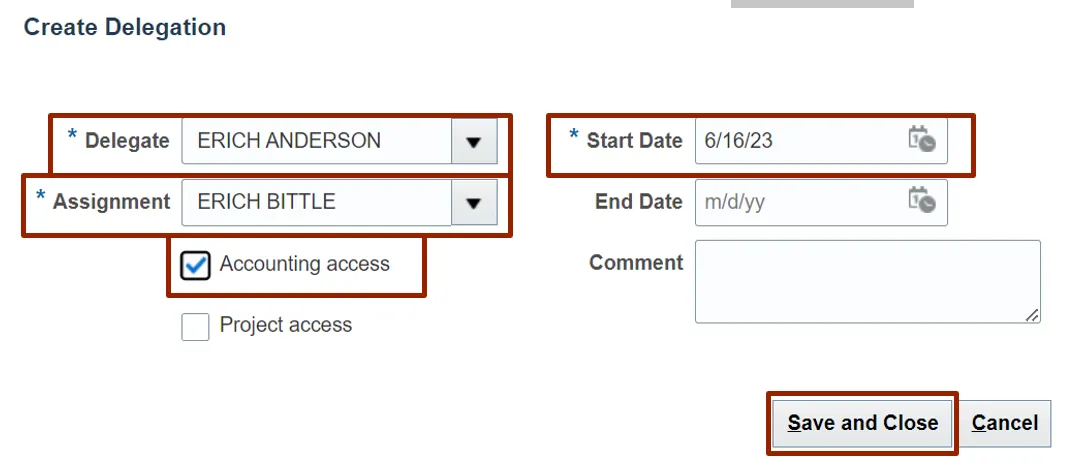Open the Start Date calendar picker
Image resolution: width=1075 pixels, height=465 pixels.
921,140
